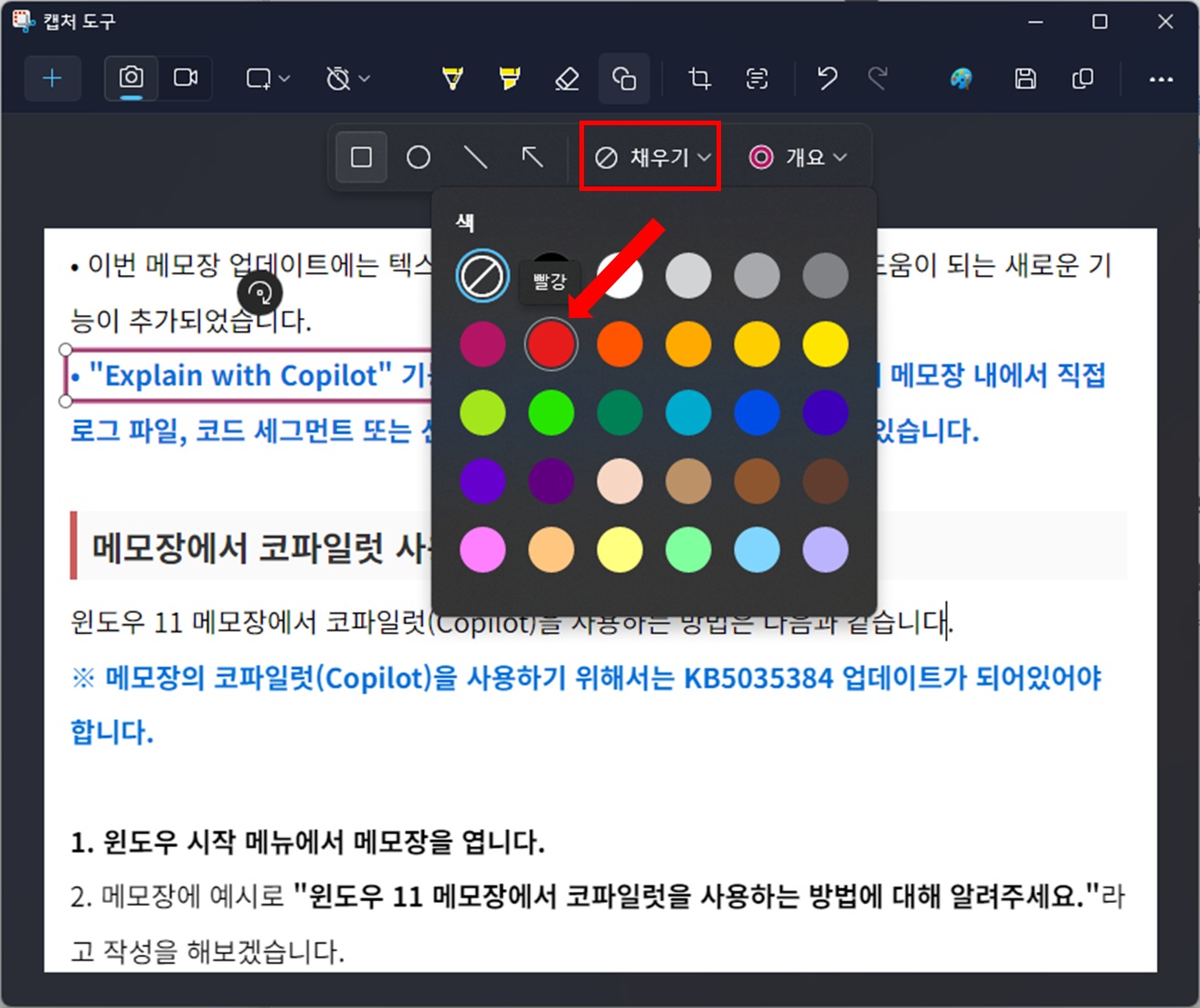Click the bottom-left corner handle of the selected shape
Image resolution: width=1200 pixels, height=1008 pixels.
[66, 400]
